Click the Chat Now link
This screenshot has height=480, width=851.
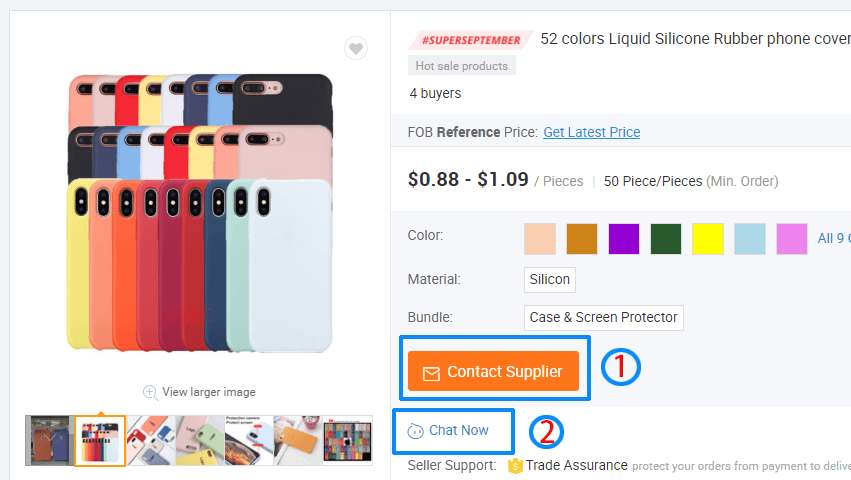(458, 431)
